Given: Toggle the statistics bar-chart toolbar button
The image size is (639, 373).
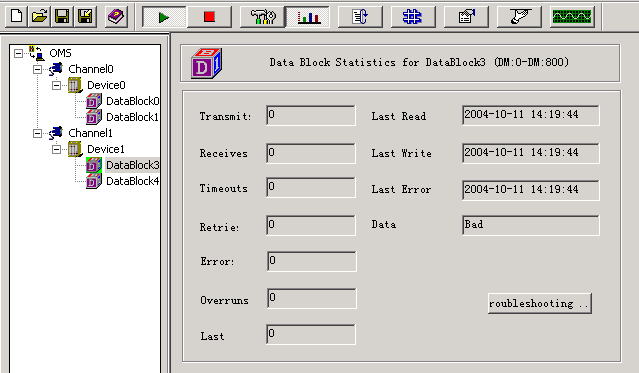Looking at the screenshot, I should 308,17.
